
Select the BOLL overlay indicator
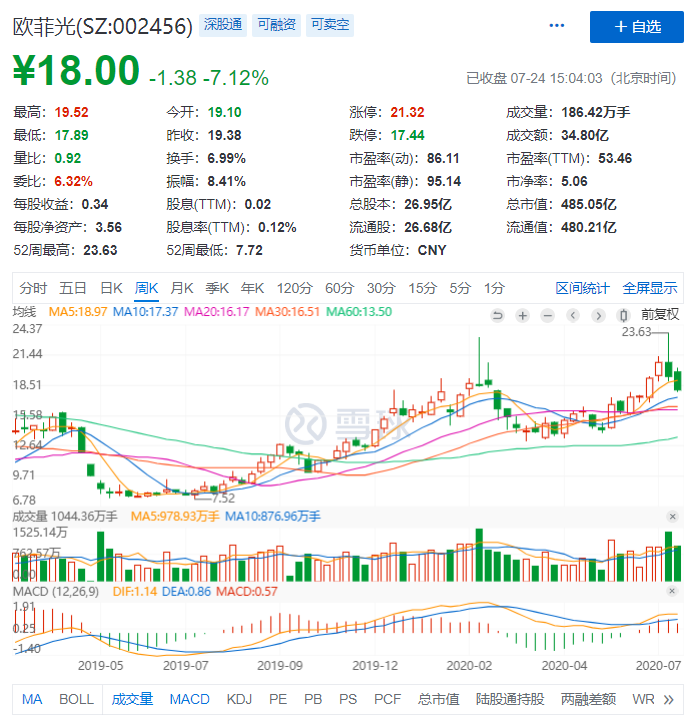[76, 699]
